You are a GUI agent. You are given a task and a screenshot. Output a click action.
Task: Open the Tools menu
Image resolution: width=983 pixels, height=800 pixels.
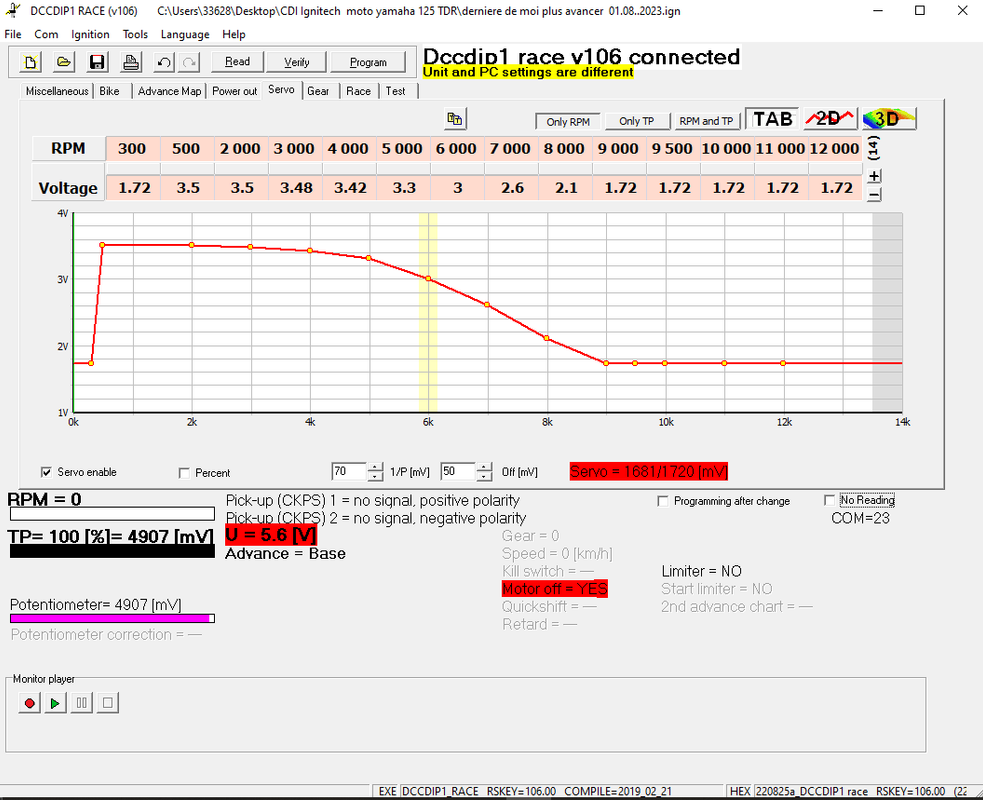(x=135, y=34)
